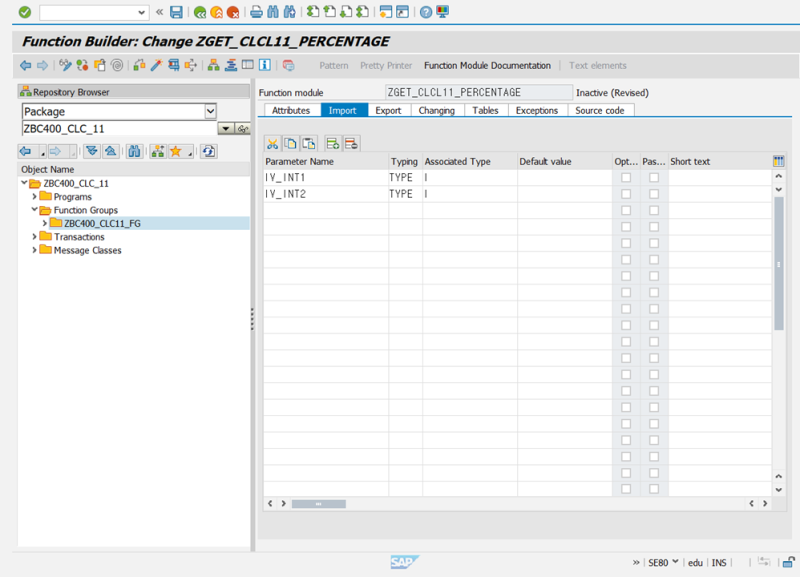This screenshot has height=577, width=800.
Task: Toggle Optional checkbox for IV_INT1
Action: pyautogui.click(x=626, y=178)
